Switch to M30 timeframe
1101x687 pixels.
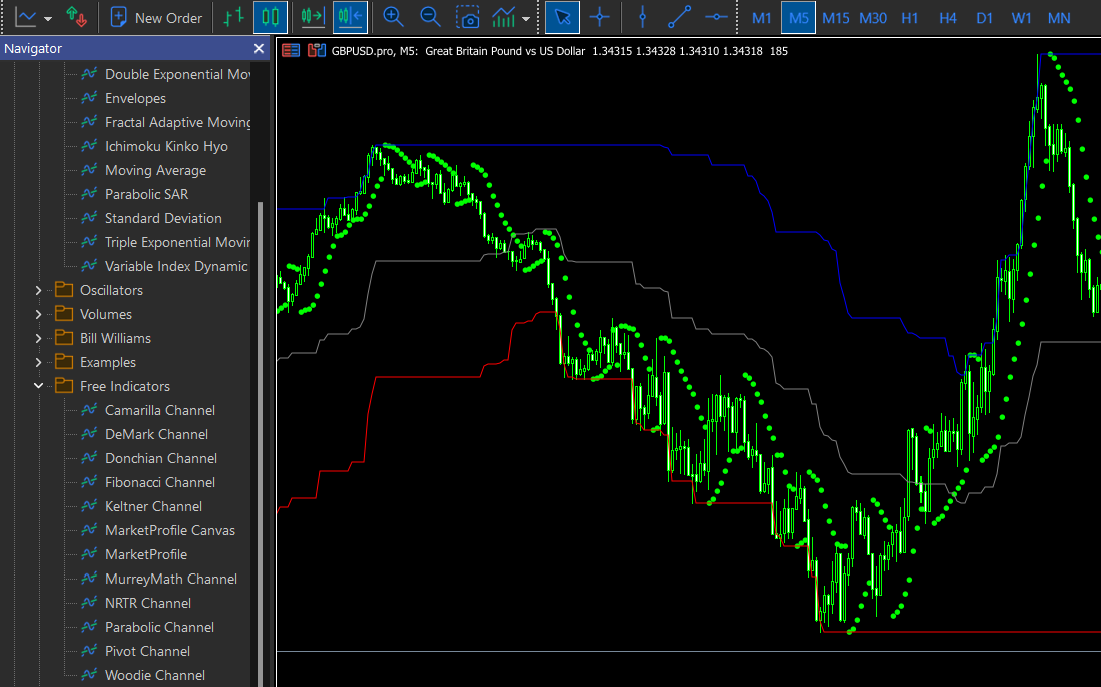(x=873, y=18)
